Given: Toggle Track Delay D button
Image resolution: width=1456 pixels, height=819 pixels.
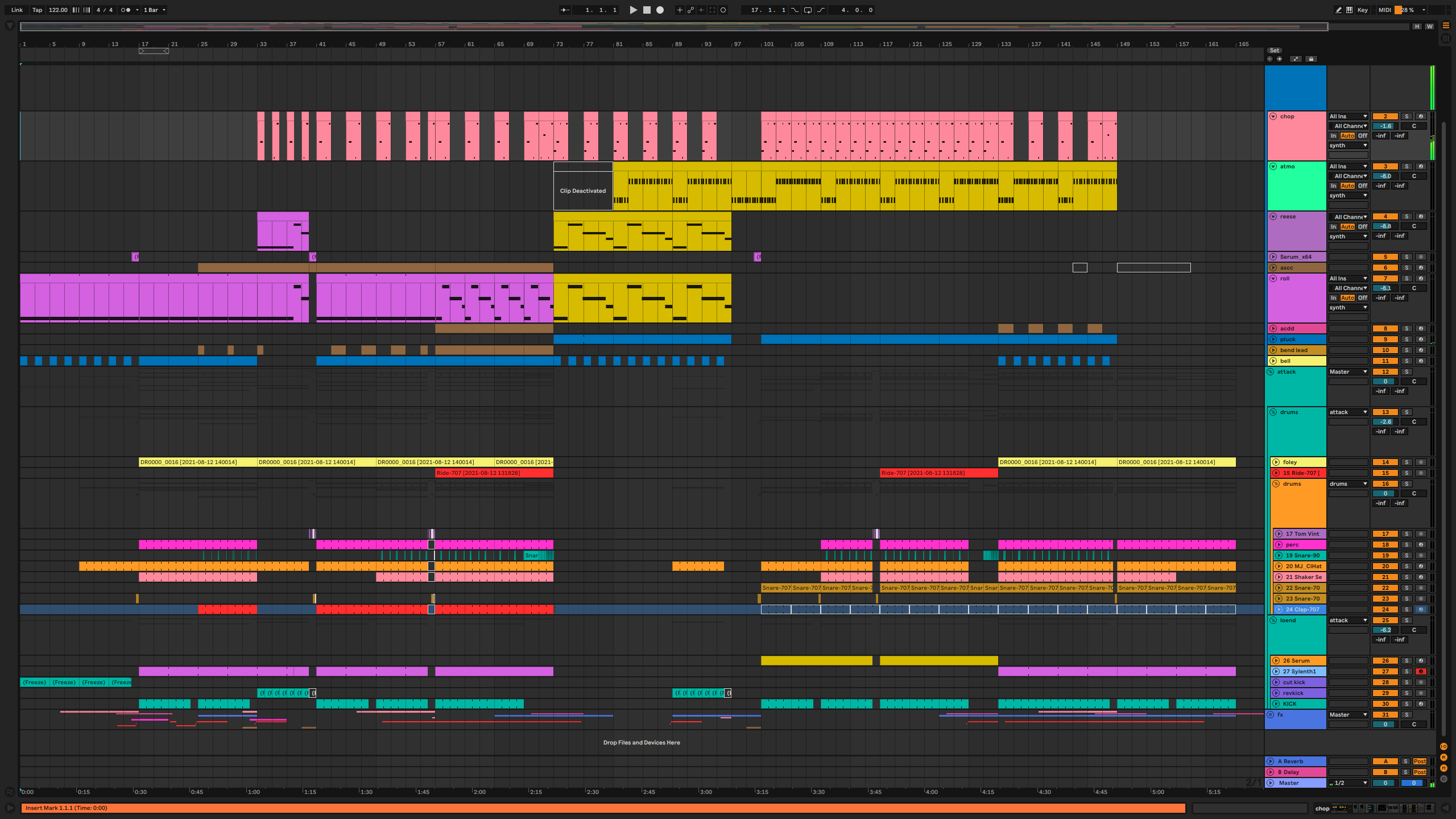Looking at the screenshot, I should point(1443,779).
